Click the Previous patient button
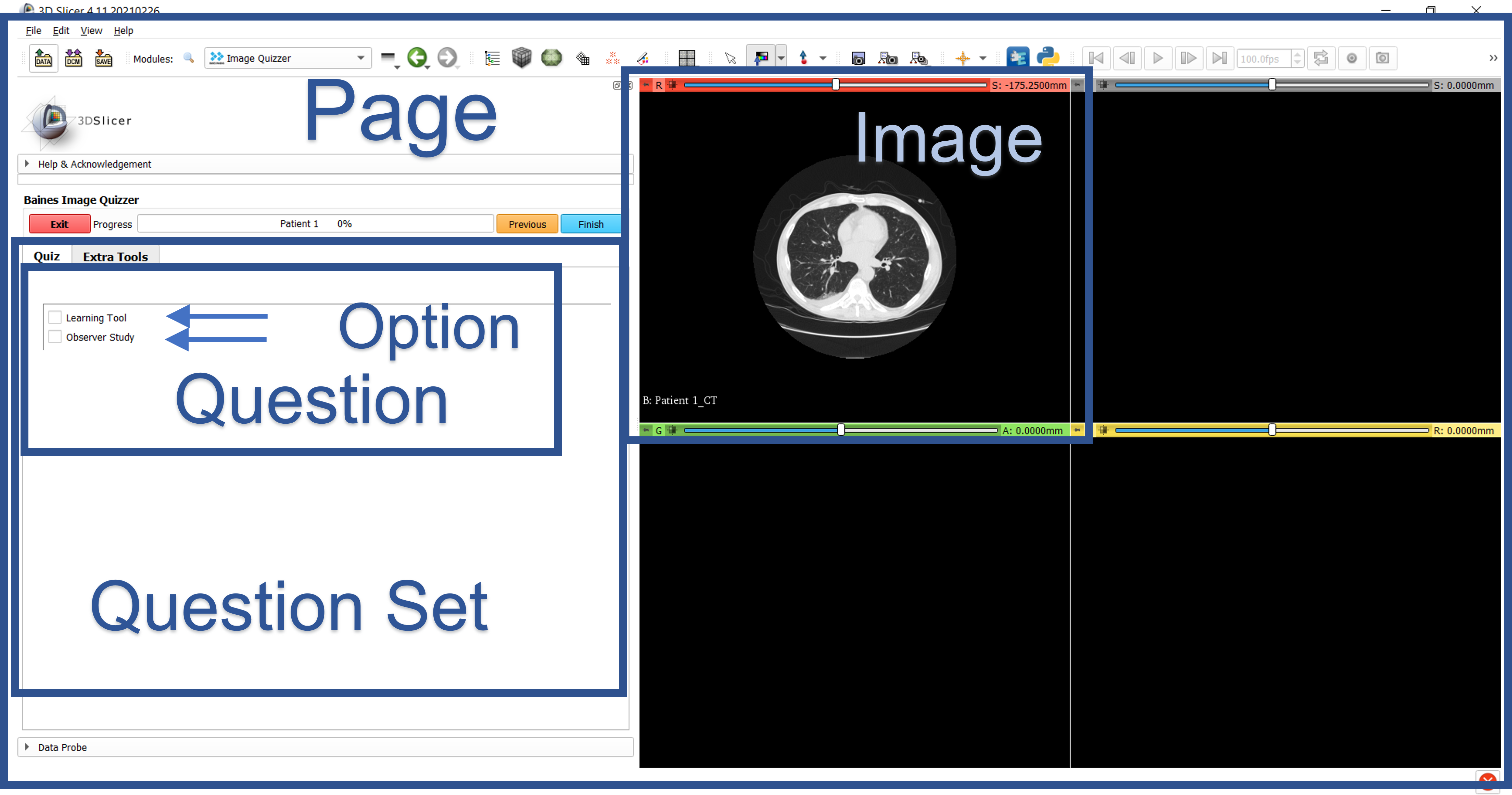The height and width of the screenshot is (795, 1512). [x=527, y=223]
